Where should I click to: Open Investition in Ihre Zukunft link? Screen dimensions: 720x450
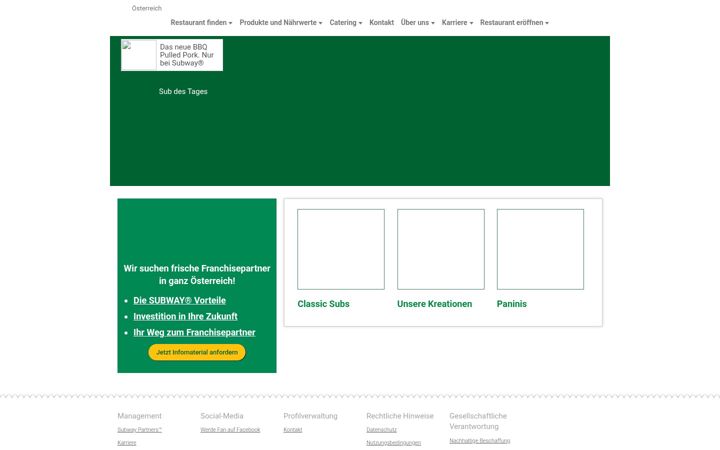tap(186, 316)
